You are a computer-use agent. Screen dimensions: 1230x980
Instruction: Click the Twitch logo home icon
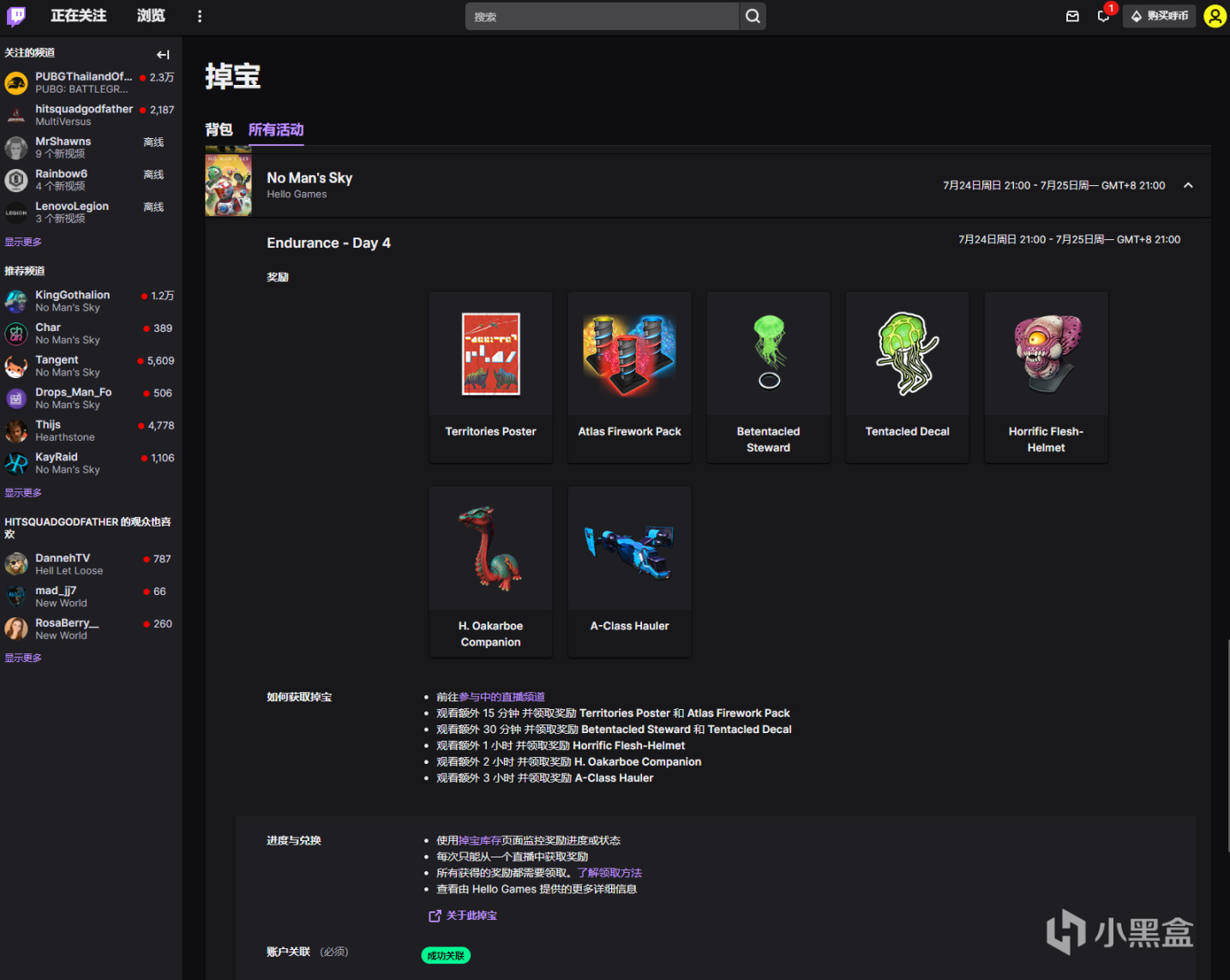(x=16, y=16)
